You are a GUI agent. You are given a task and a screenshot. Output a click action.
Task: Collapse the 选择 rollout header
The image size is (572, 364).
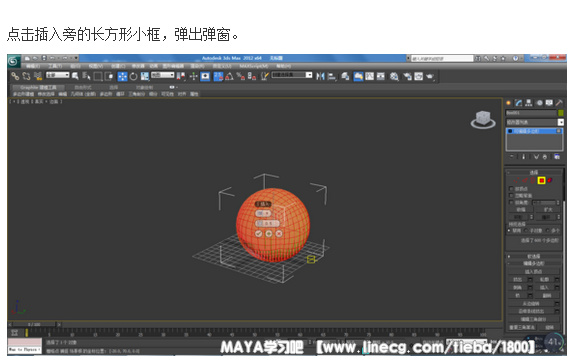pyautogui.click(x=534, y=172)
